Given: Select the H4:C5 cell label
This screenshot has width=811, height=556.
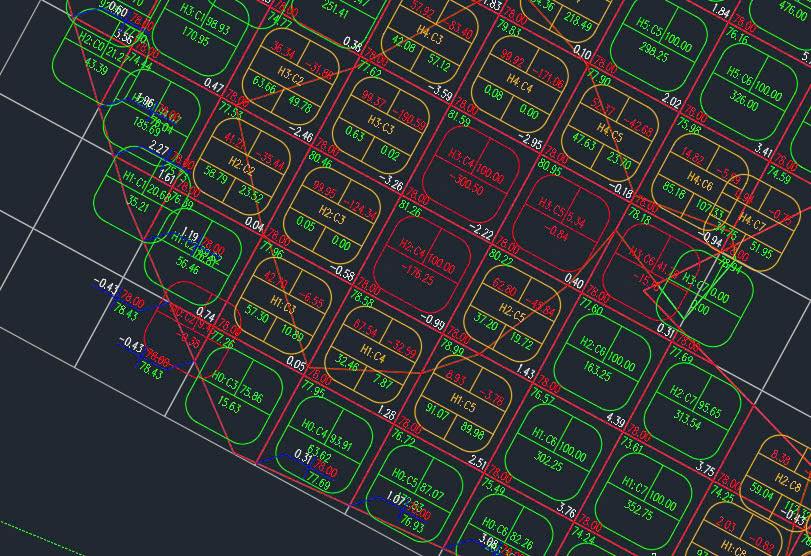Looking at the screenshot, I should [610, 132].
